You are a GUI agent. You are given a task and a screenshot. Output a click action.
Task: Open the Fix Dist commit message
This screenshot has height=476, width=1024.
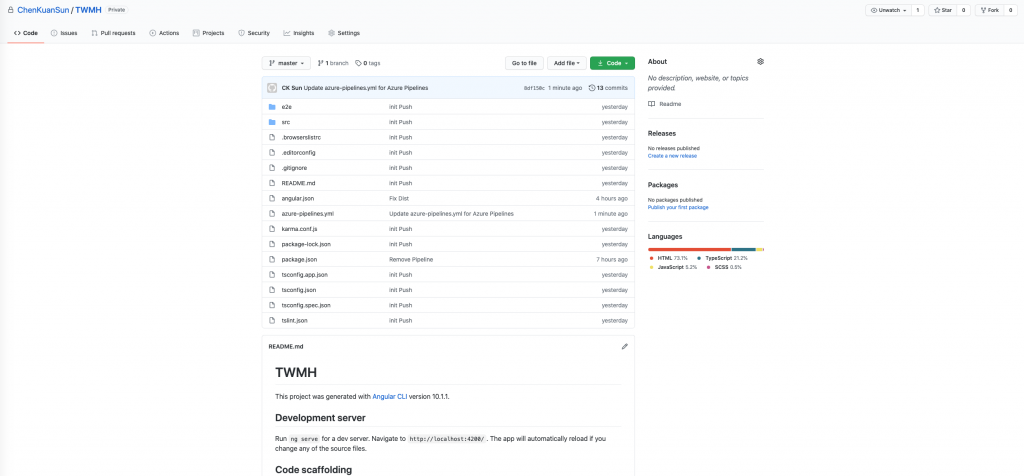pos(399,198)
